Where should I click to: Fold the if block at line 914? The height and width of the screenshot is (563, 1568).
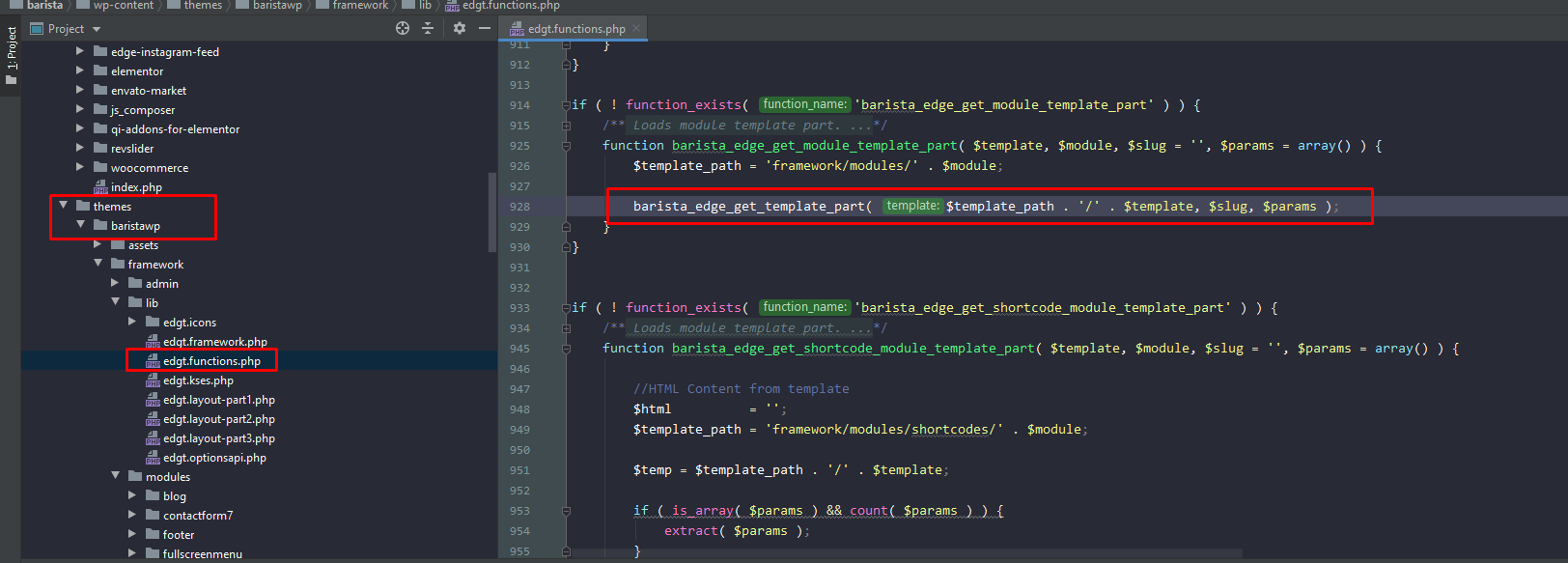567,105
